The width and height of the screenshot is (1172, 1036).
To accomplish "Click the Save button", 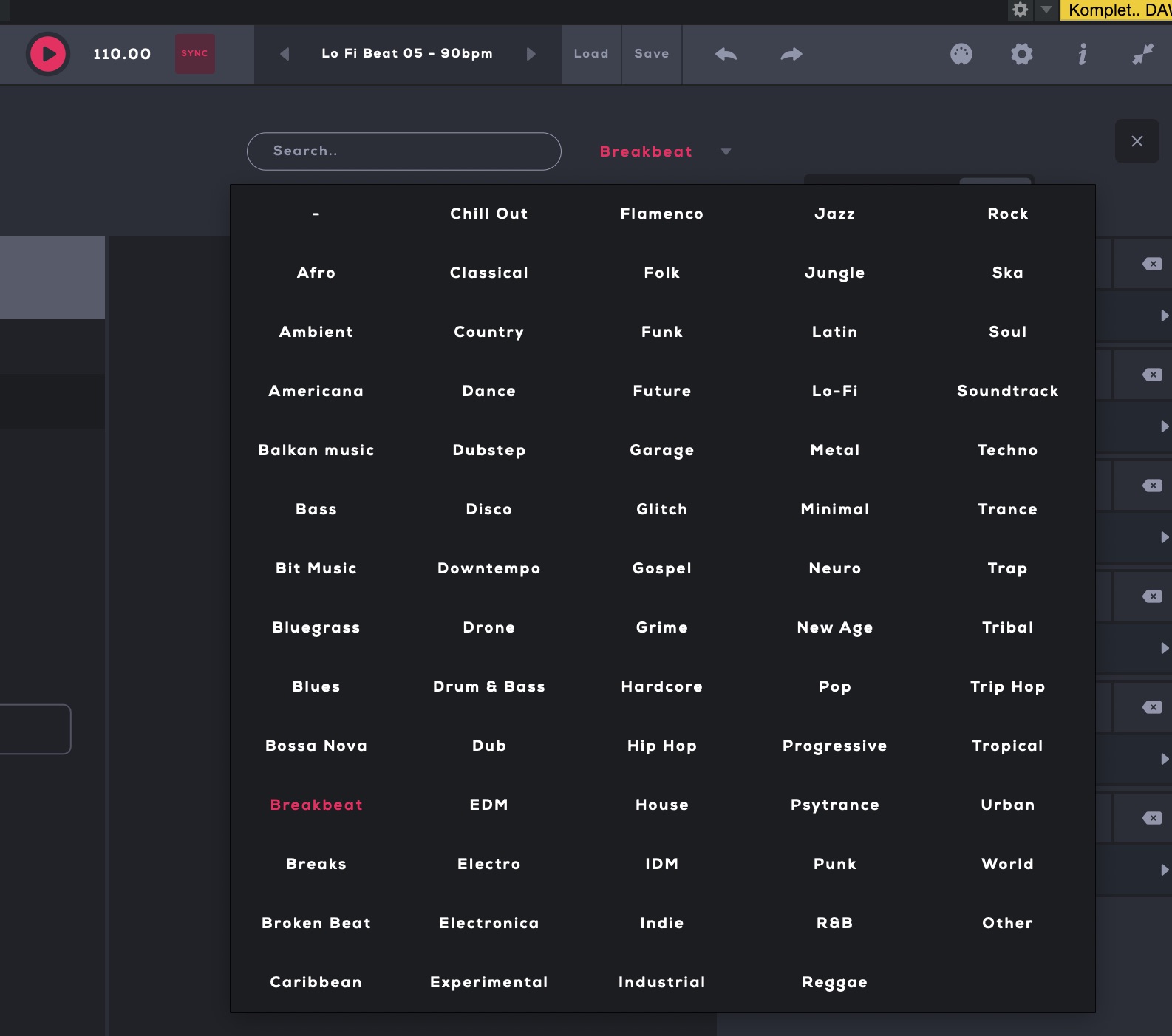I will coord(651,54).
